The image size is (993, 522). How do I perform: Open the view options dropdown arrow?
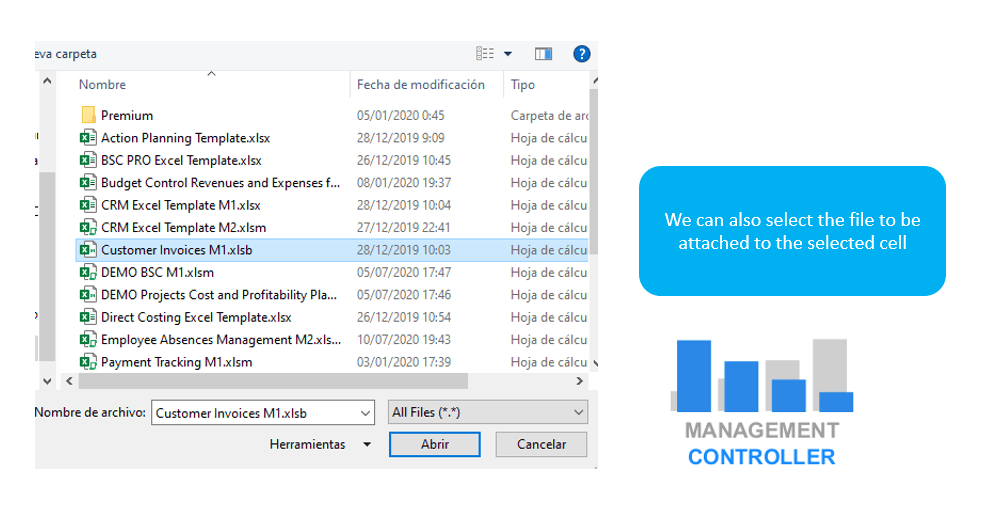pyautogui.click(x=508, y=54)
